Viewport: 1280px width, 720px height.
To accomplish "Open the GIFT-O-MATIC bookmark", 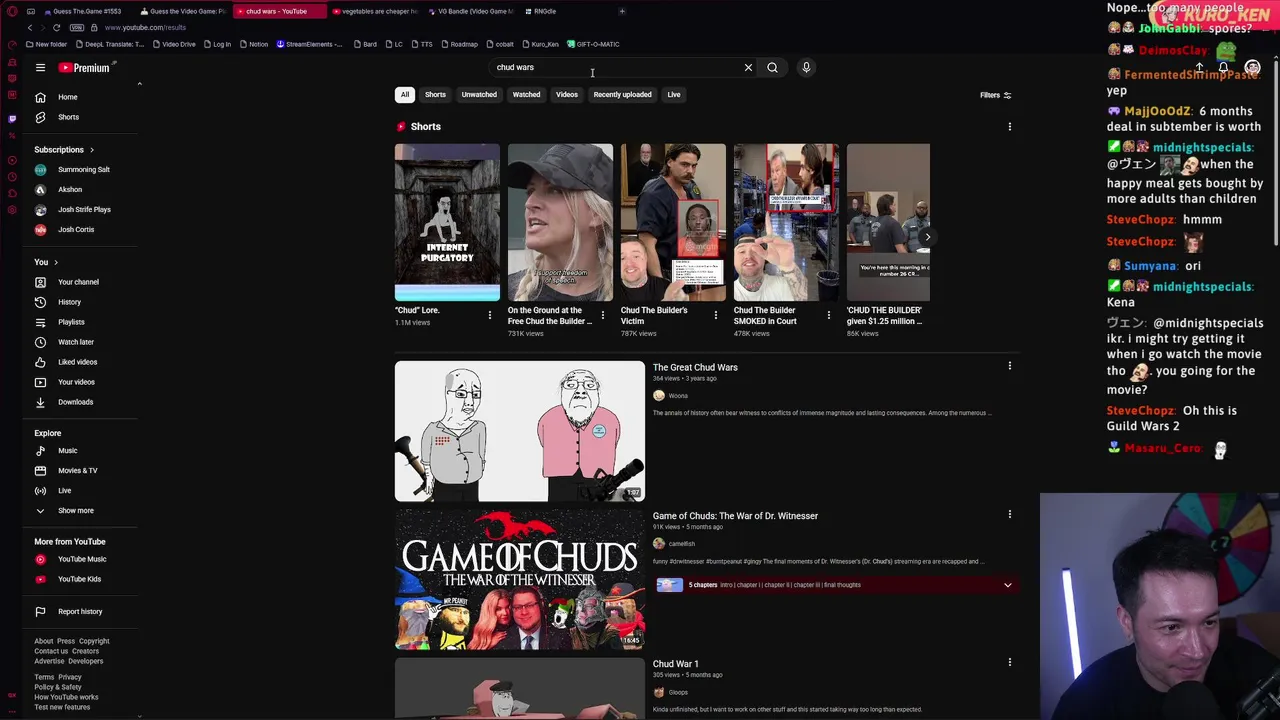I will click(x=593, y=44).
